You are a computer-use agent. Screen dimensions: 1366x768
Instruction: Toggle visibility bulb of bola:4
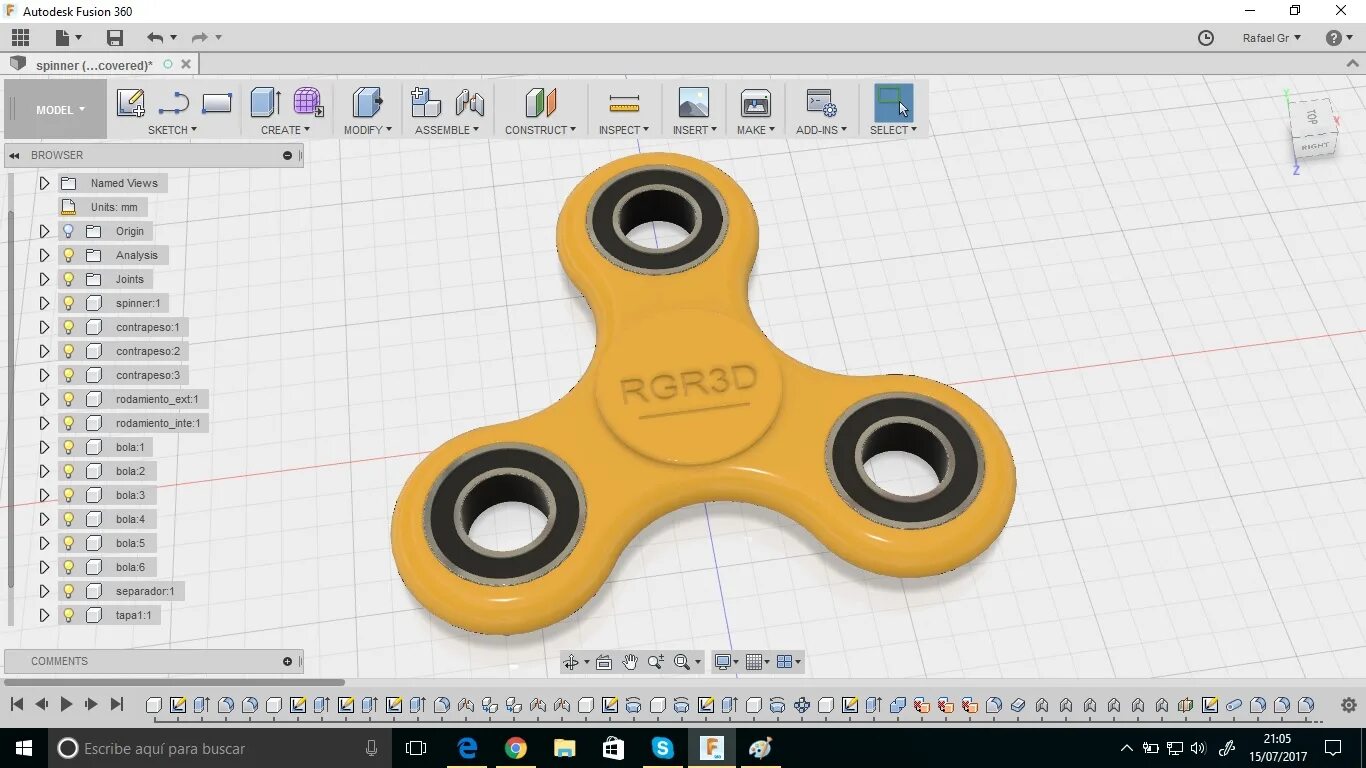[69, 519]
